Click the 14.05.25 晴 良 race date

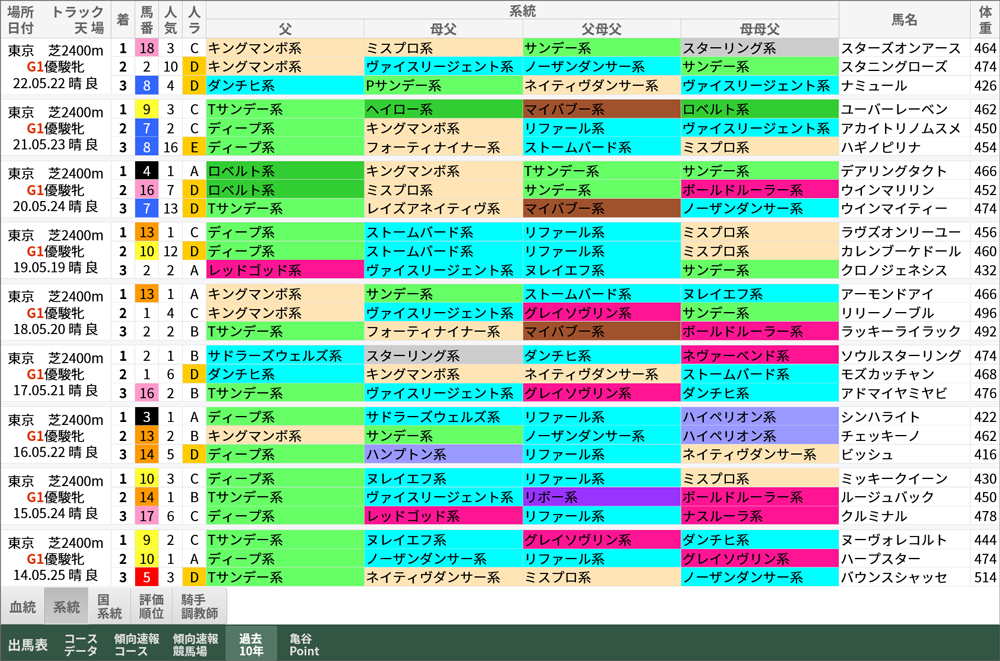coord(55,576)
